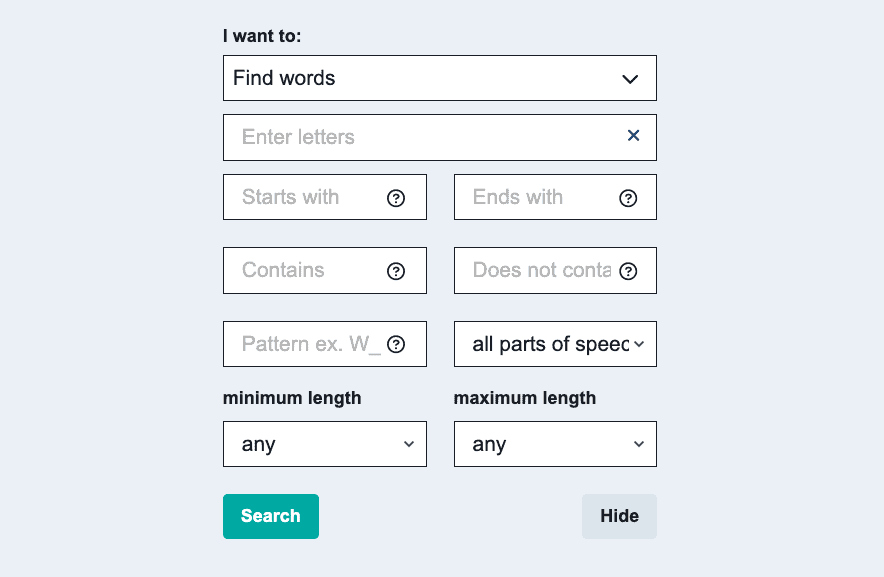Click the help icon in Starts with field
Screen dimensions: 884x577
click(396, 198)
